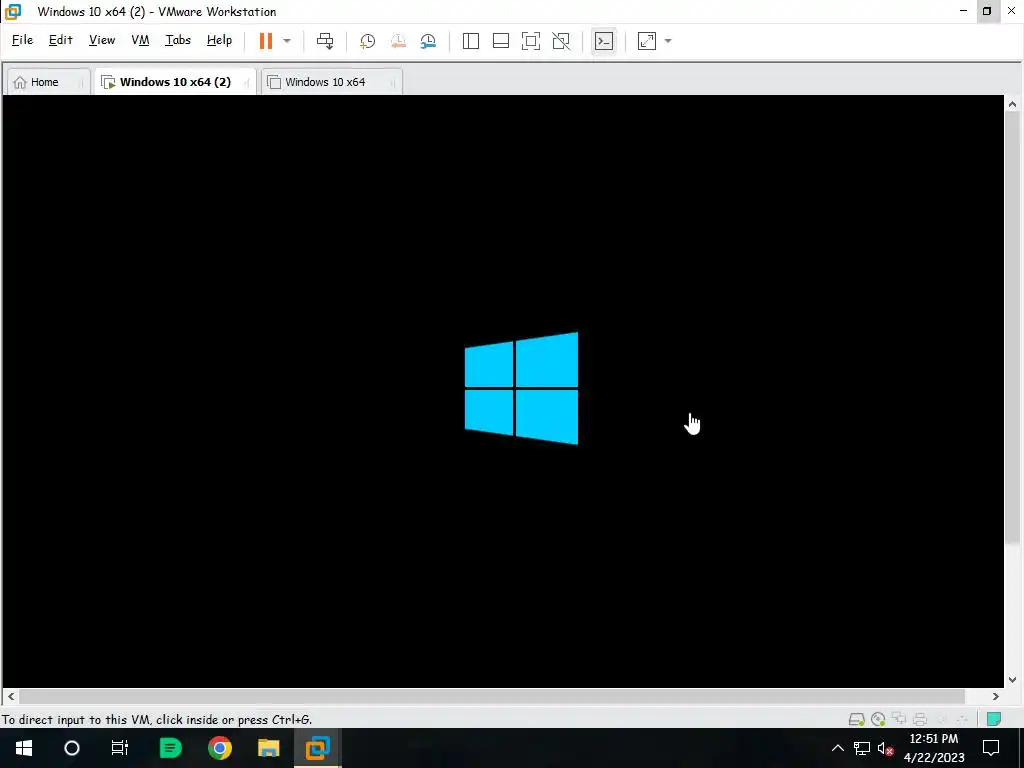This screenshot has height=768, width=1024.
Task: Click the VMware logo in the title bar
Action: (13, 11)
